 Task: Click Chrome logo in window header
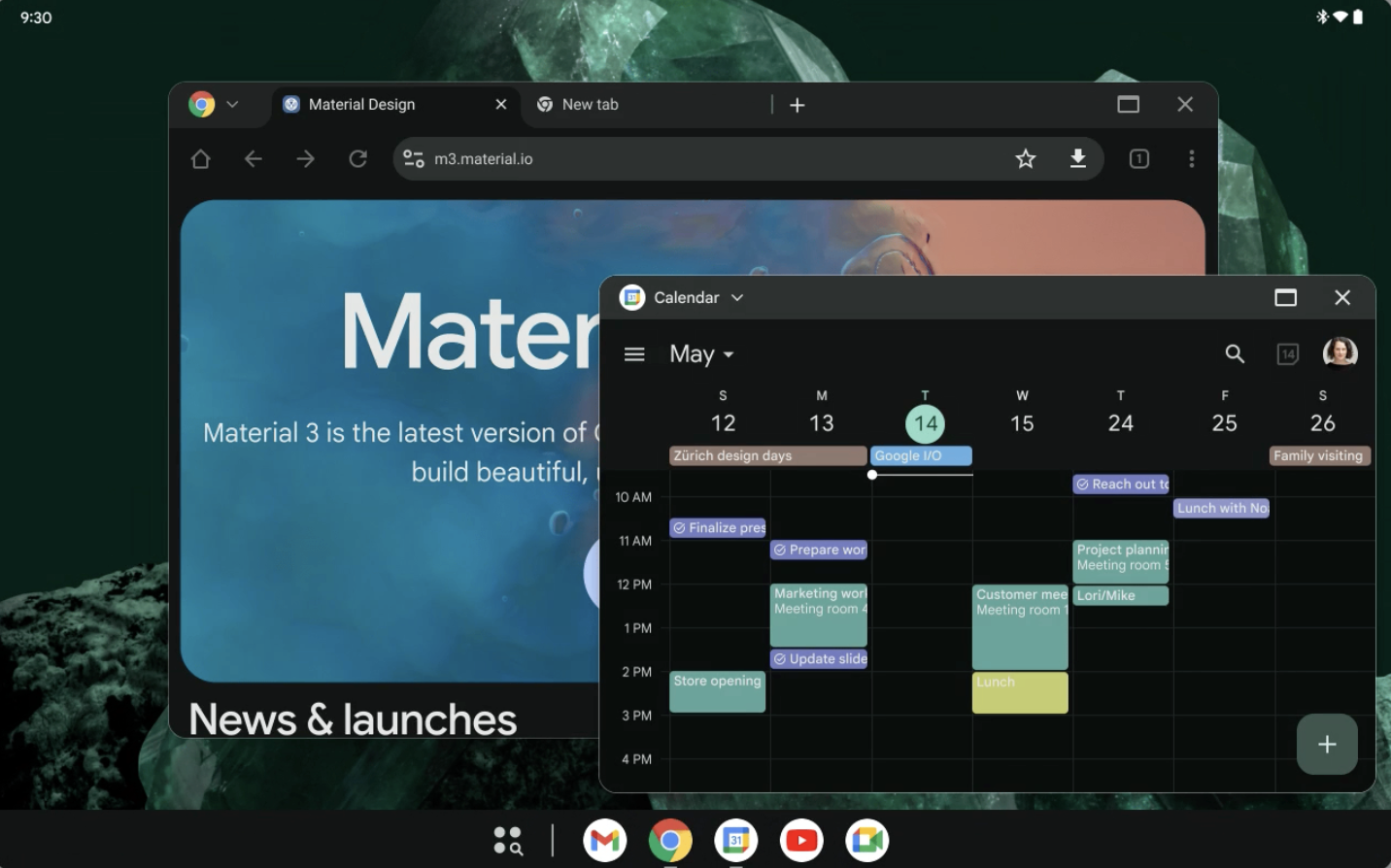coord(201,104)
